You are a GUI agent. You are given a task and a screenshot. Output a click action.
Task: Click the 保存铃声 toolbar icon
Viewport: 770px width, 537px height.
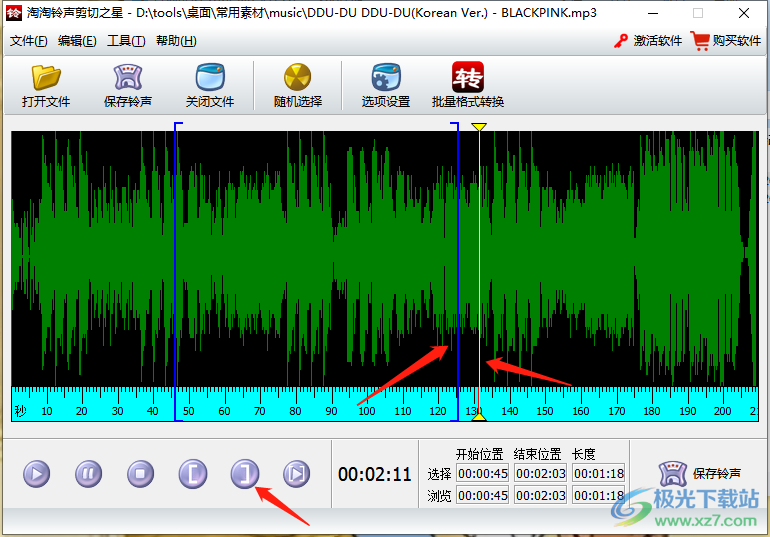click(x=128, y=78)
